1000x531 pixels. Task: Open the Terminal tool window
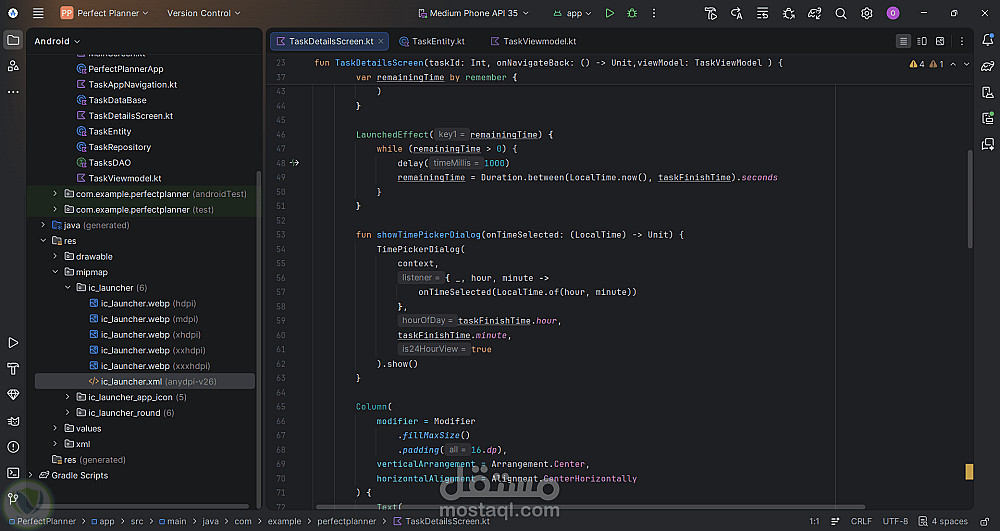click(x=13, y=473)
